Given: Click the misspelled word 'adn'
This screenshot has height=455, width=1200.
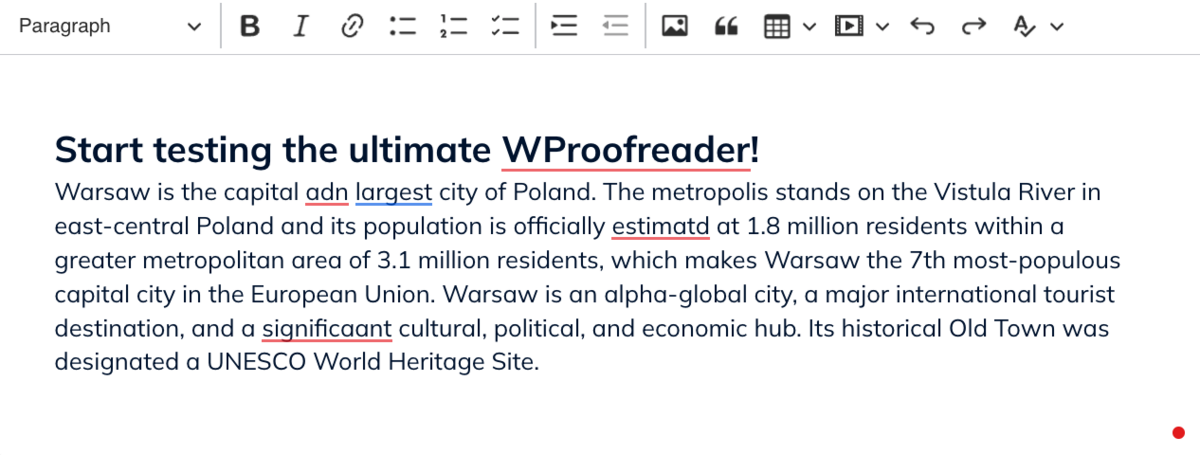Looking at the screenshot, I should (x=326, y=192).
